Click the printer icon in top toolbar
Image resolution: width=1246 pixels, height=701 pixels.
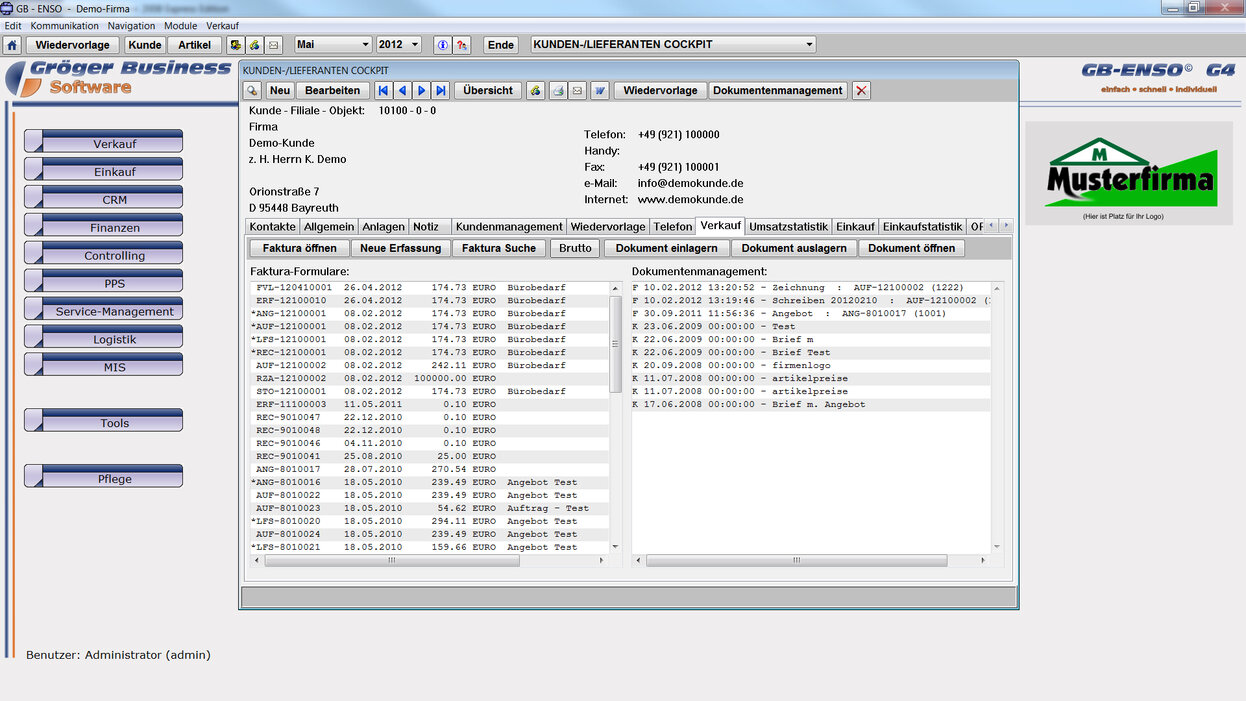click(255, 45)
